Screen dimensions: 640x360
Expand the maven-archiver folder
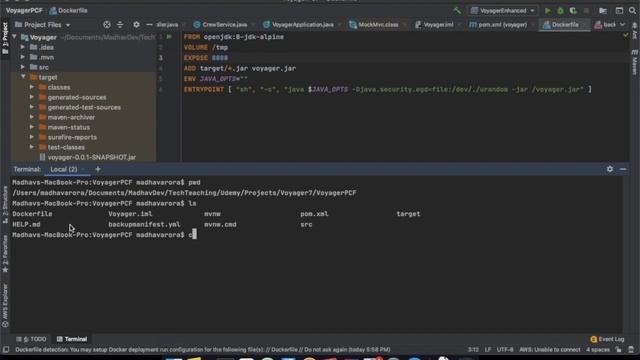[x=32, y=117]
